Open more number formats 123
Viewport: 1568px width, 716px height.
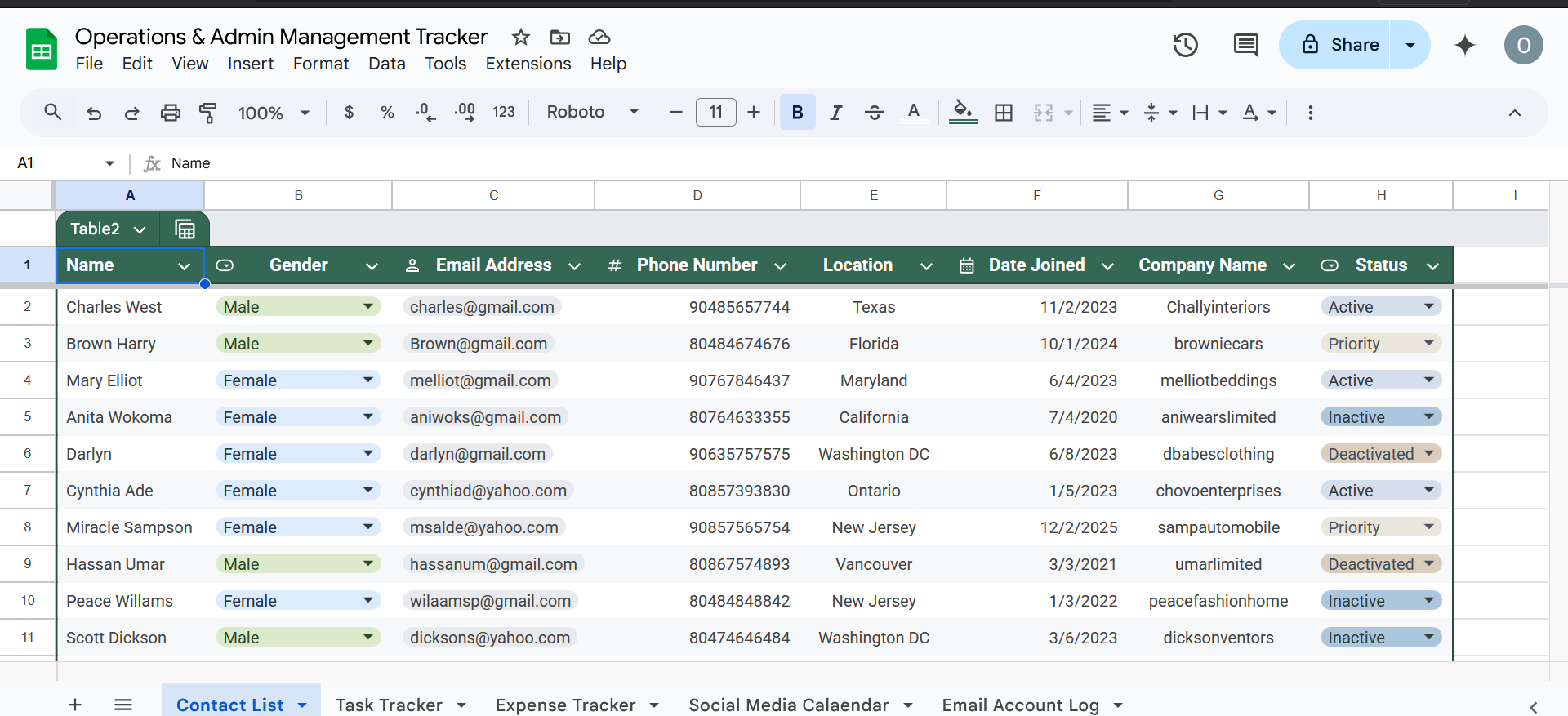(504, 113)
